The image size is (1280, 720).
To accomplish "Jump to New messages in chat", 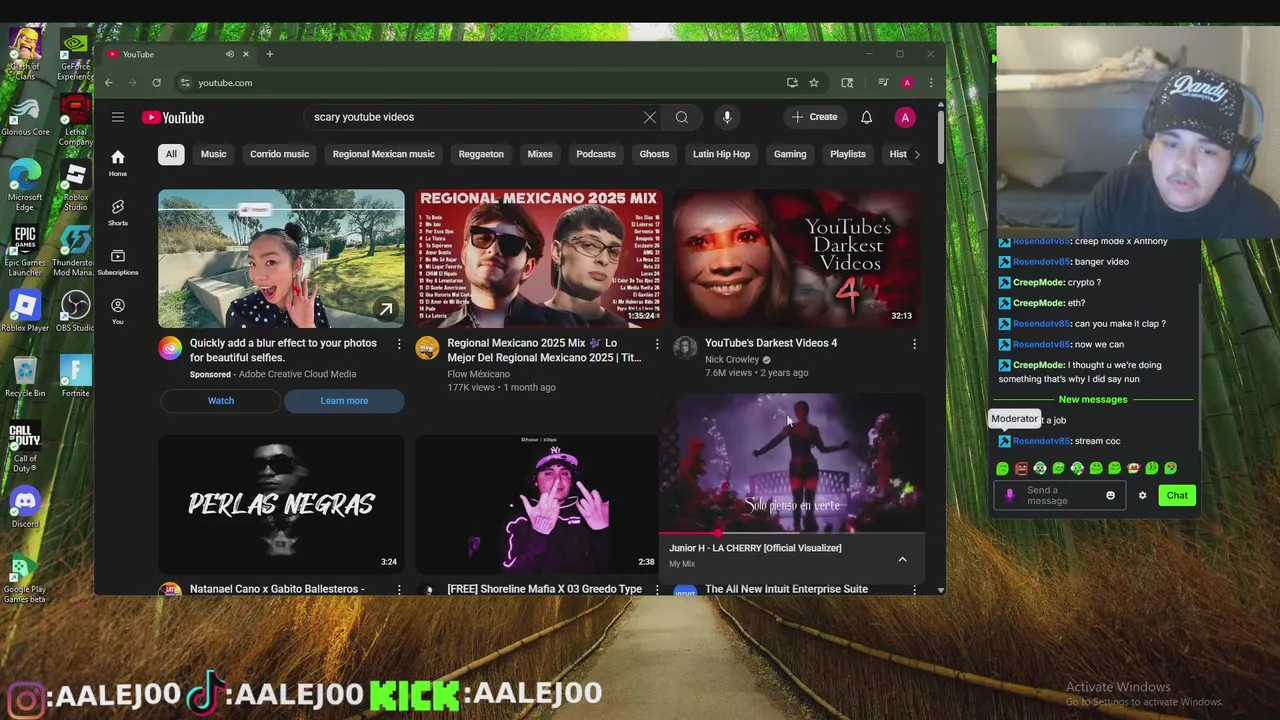I will [x=1093, y=400].
